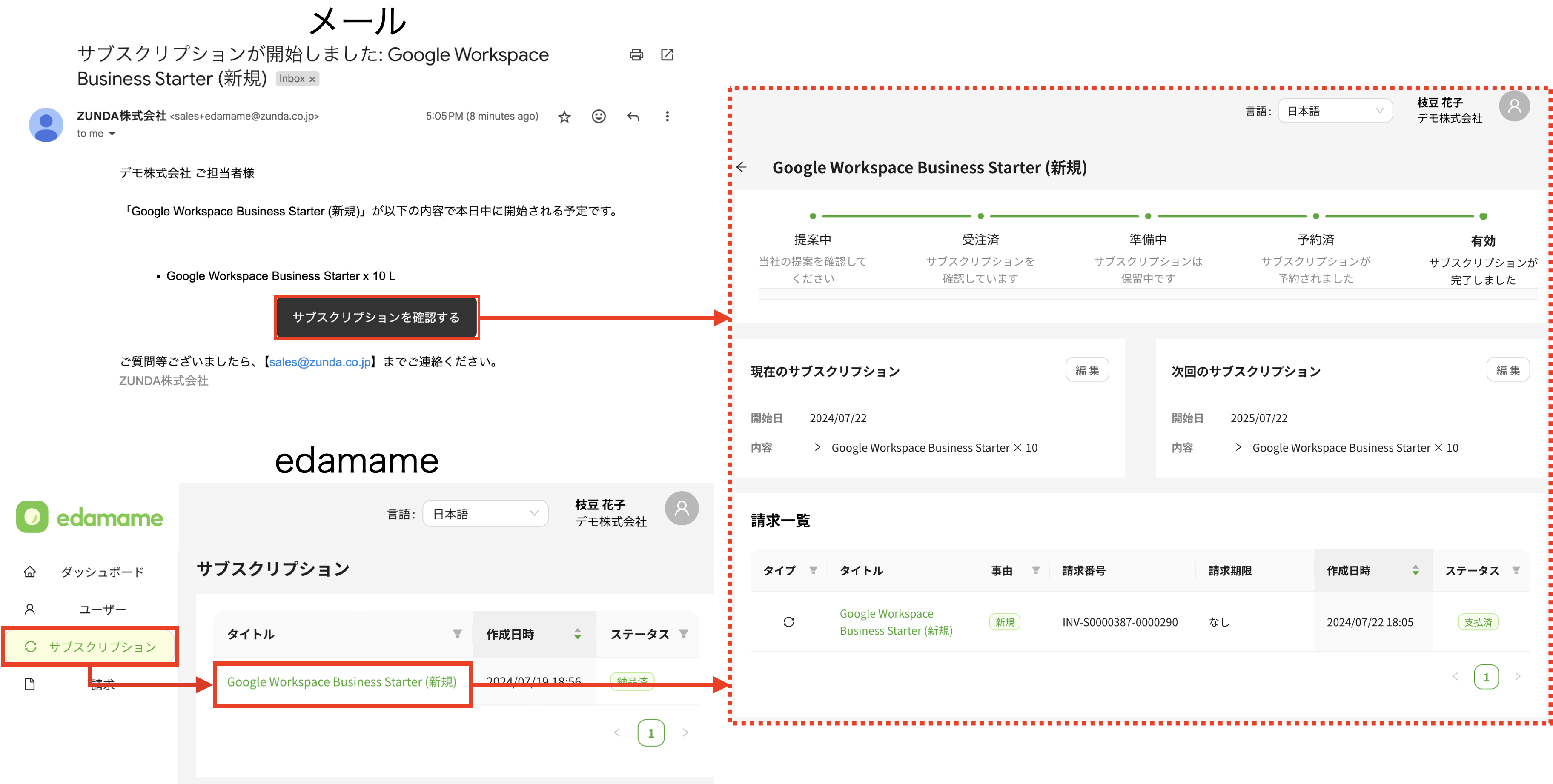Click recurring type icon in invoice row
Image resolution: width=1553 pixels, height=784 pixels.
tap(788, 622)
